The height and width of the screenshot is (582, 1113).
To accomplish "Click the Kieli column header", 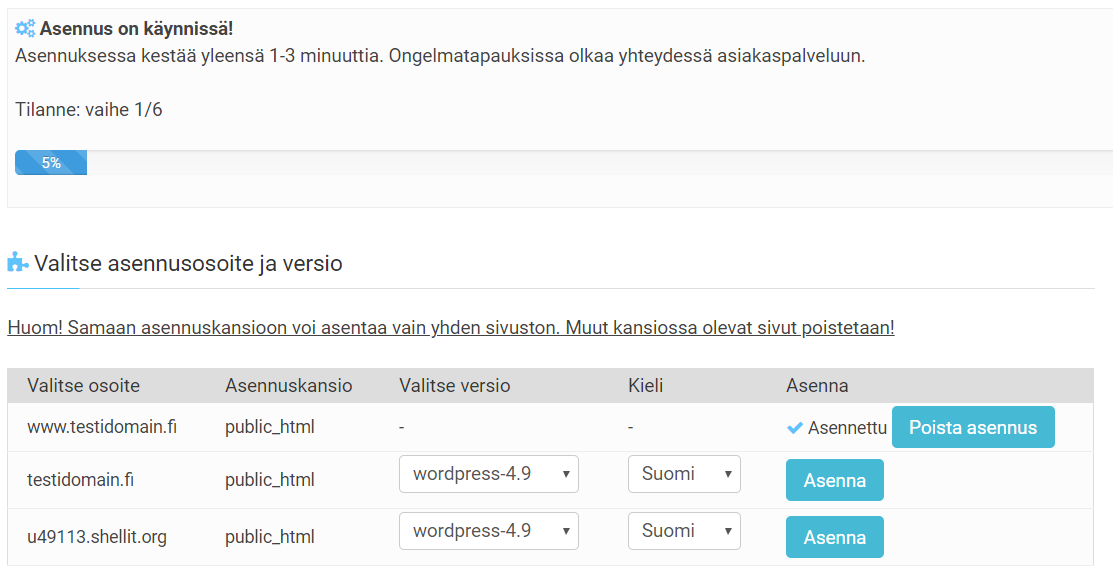I will coord(645,385).
